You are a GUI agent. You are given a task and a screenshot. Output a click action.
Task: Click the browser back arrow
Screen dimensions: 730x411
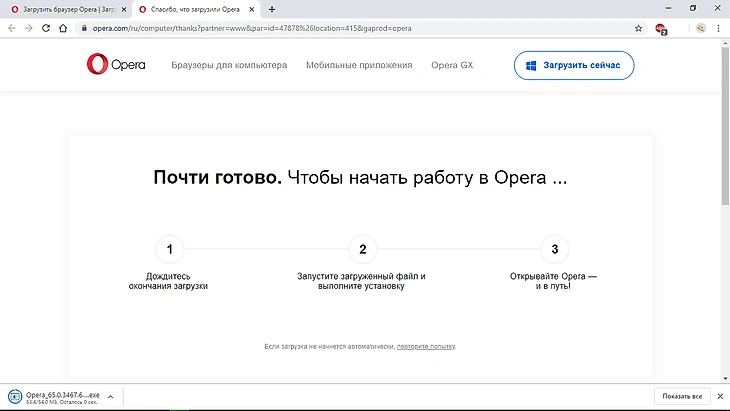[x=12, y=28]
